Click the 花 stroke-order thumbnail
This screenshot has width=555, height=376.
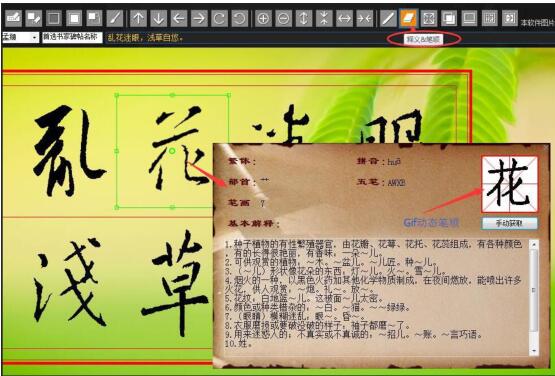tap(509, 184)
